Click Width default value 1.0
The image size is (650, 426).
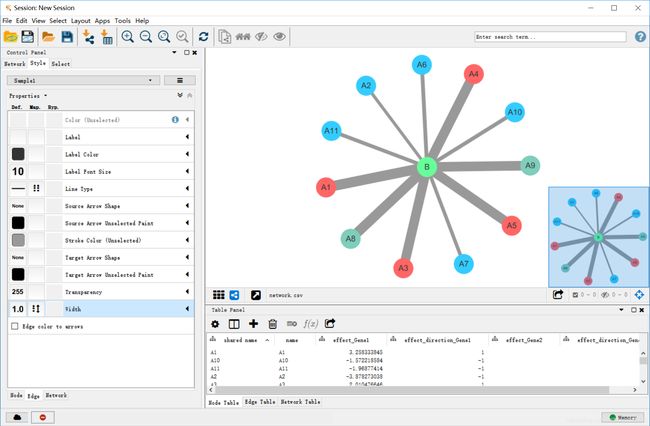18,309
